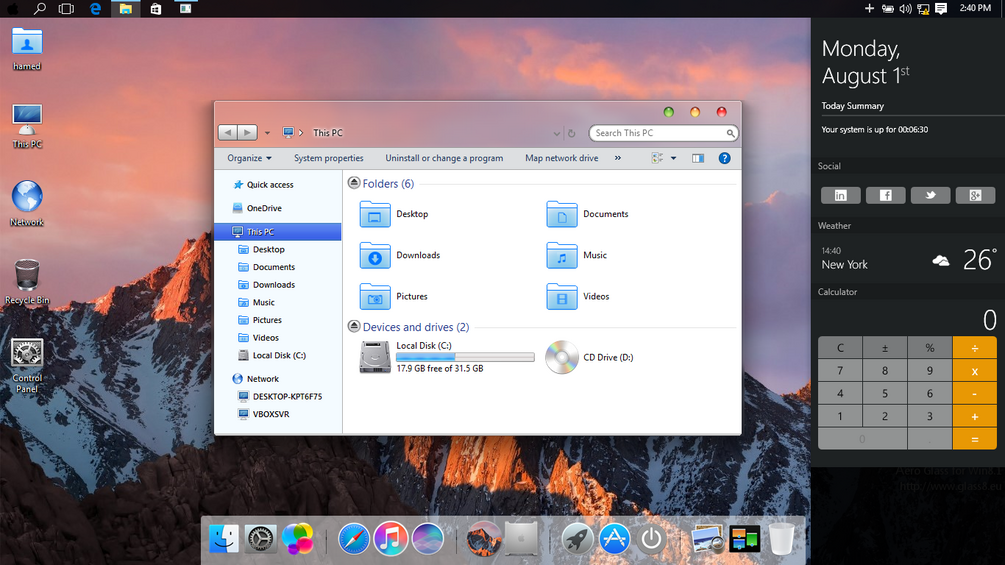Toggle the preview pane button
Screen dimensions: 1005x565
pyautogui.click(x=698, y=158)
